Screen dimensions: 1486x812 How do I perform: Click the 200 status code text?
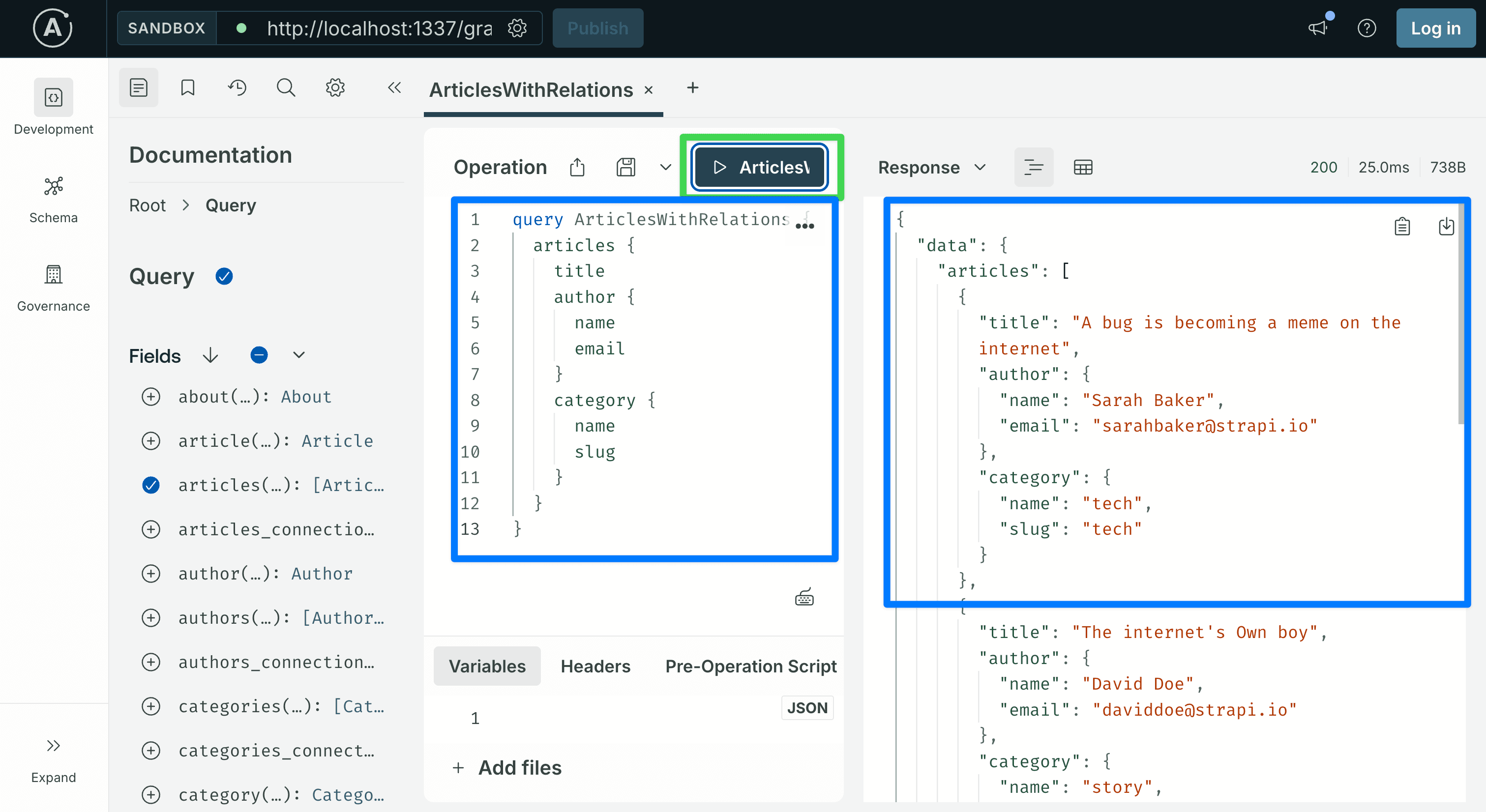click(1323, 167)
